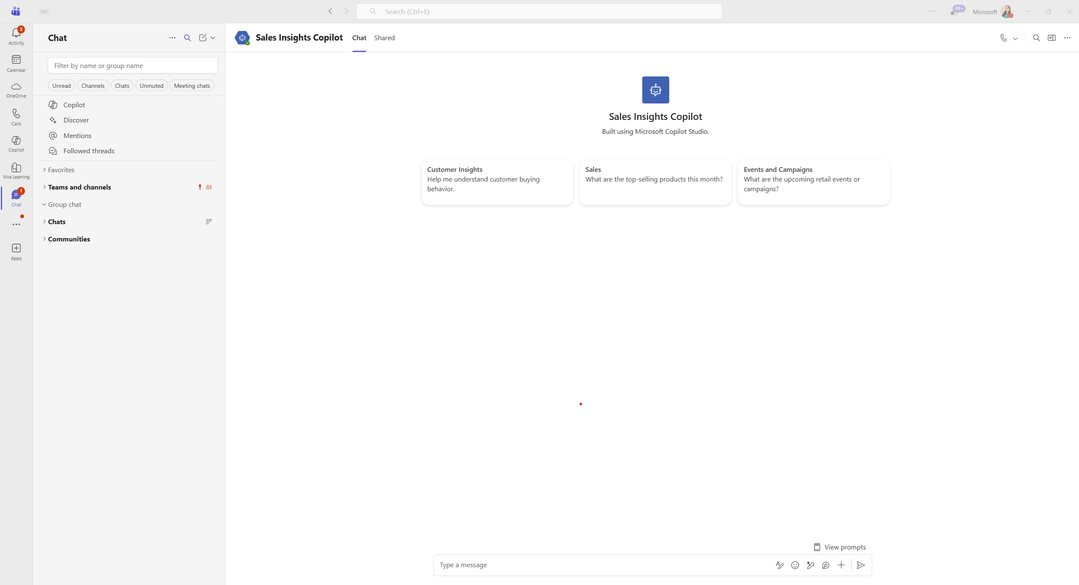Expand the Communities section
The image size is (1079, 585).
[67, 239]
